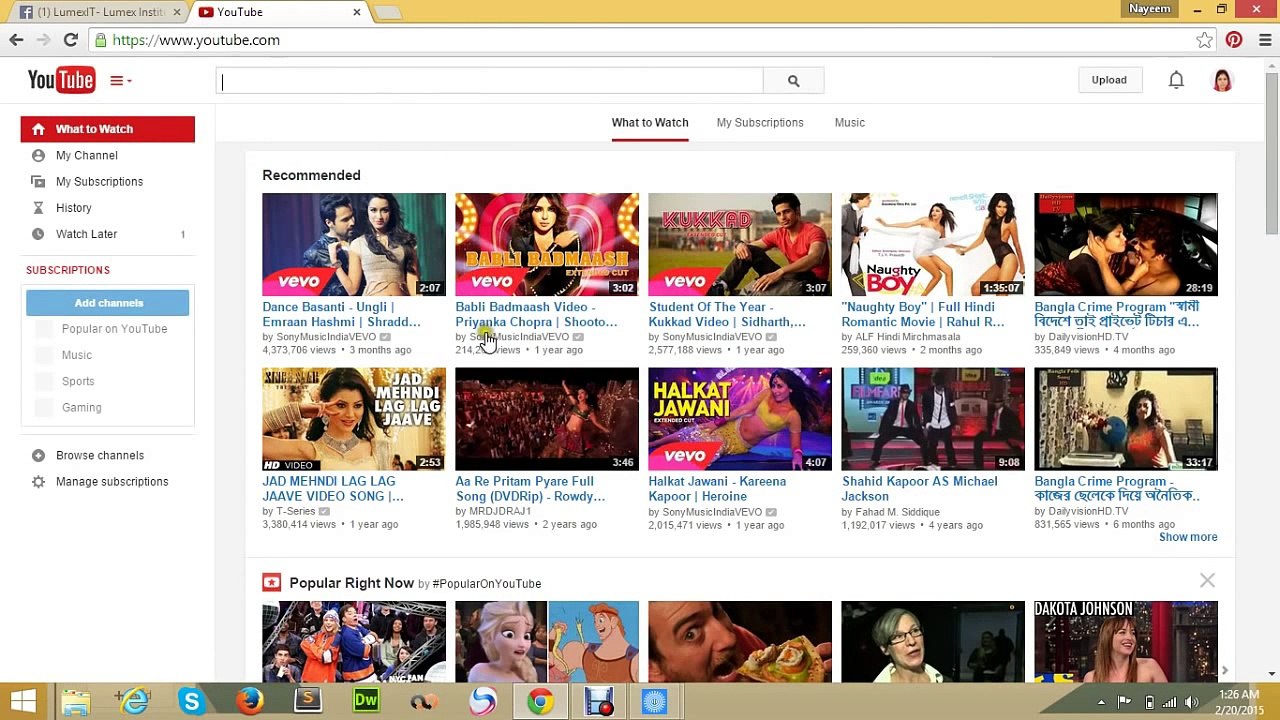The height and width of the screenshot is (720, 1280).
Task: Open Babli Badmaash video thumbnail
Action: point(547,244)
